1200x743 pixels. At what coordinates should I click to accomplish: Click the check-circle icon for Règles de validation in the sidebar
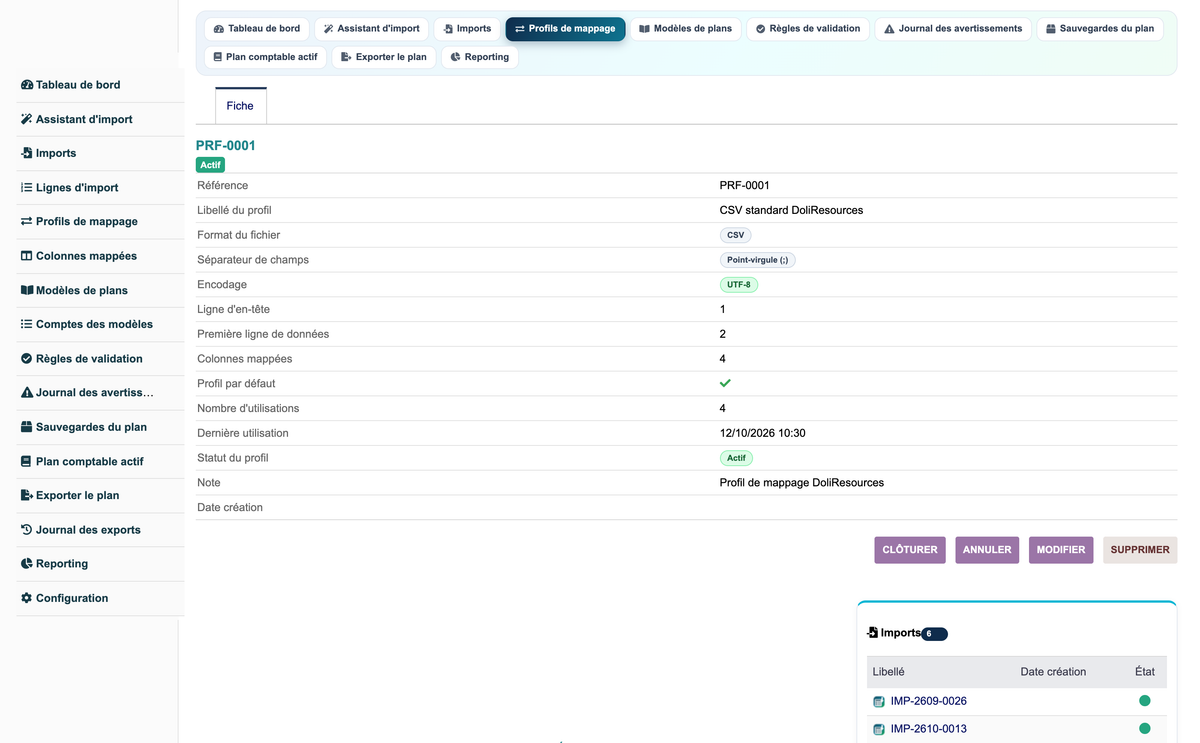tap(27, 358)
